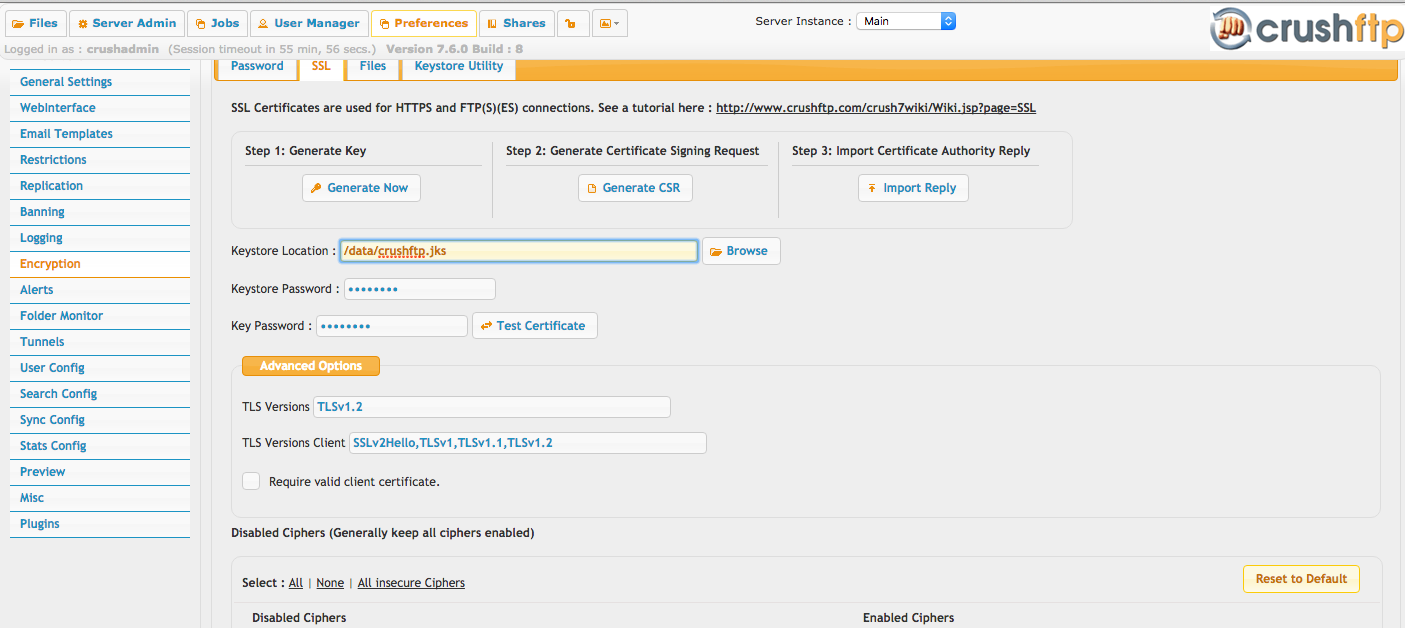Open Banning settings

(100, 212)
